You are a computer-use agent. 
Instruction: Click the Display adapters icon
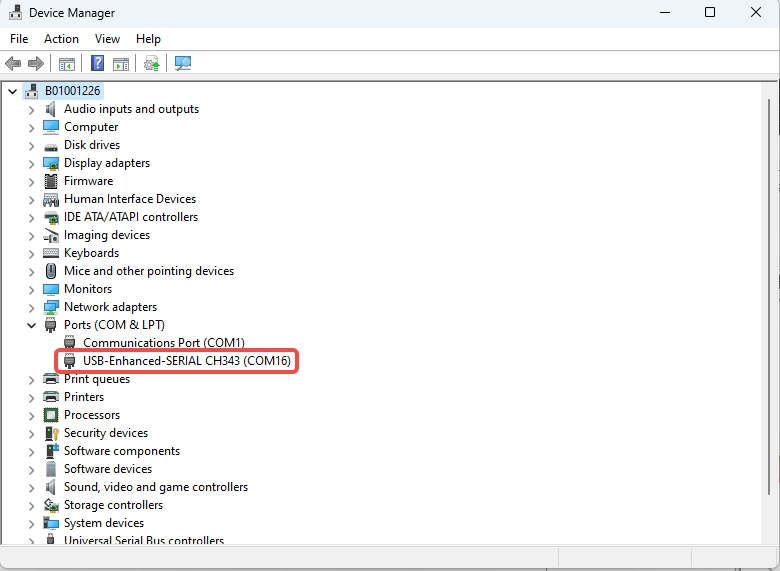[51, 163]
